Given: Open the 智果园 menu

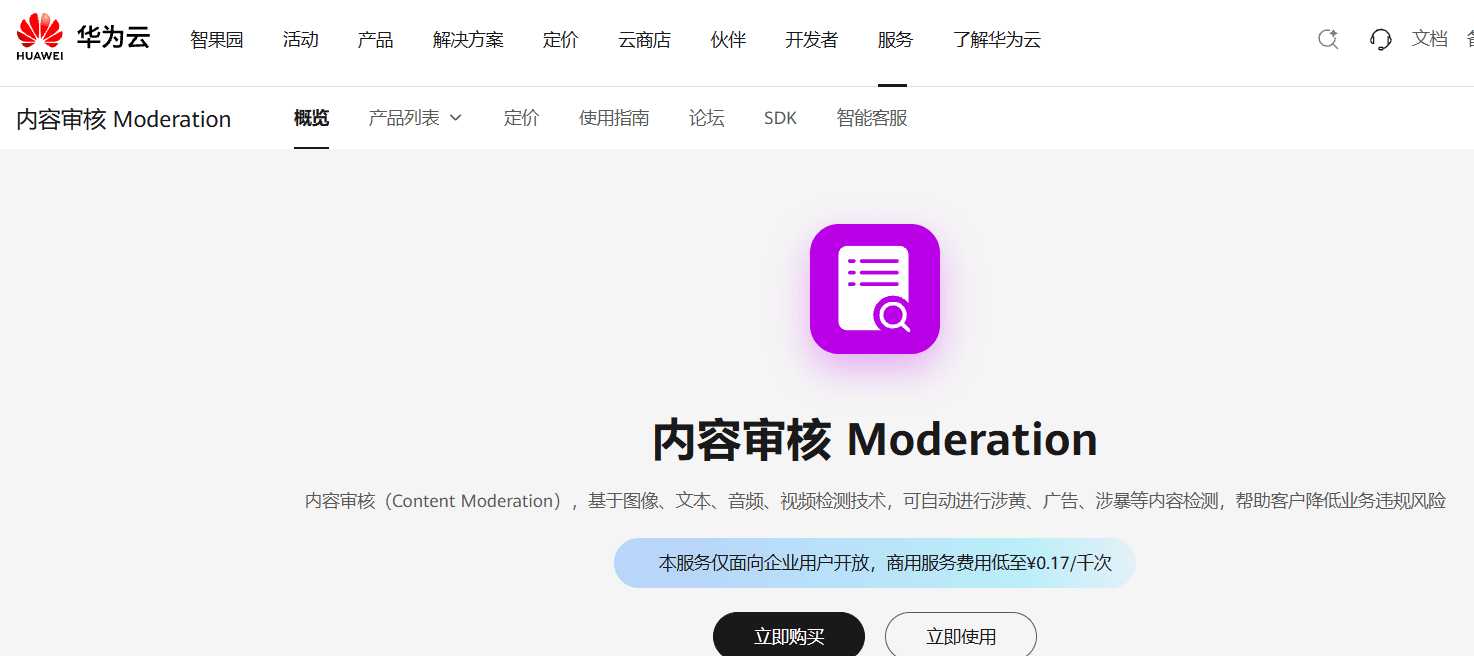Looking at the screenshot, I should click(x=217, y=40).
